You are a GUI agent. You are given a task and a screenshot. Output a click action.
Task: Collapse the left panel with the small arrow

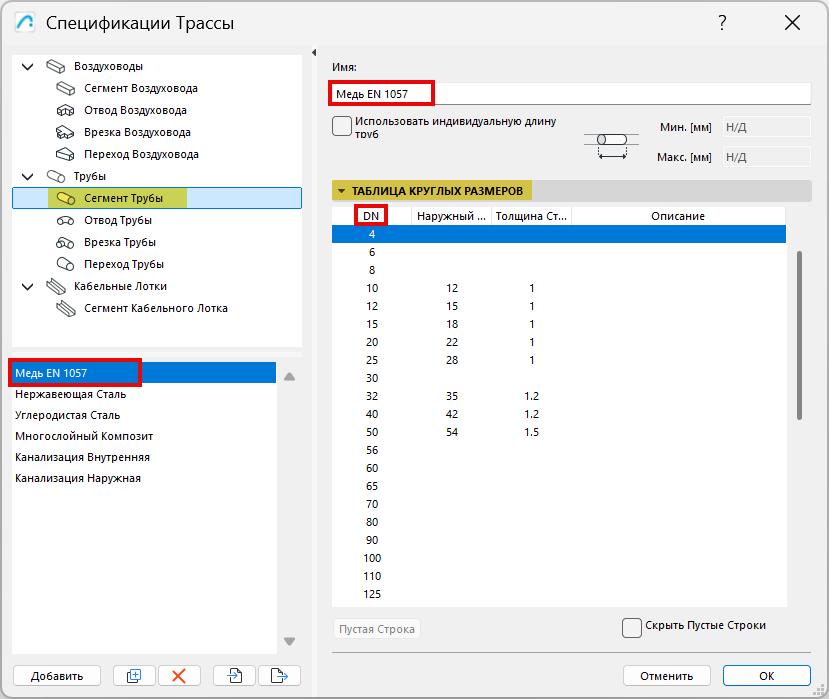coord(314,52)
